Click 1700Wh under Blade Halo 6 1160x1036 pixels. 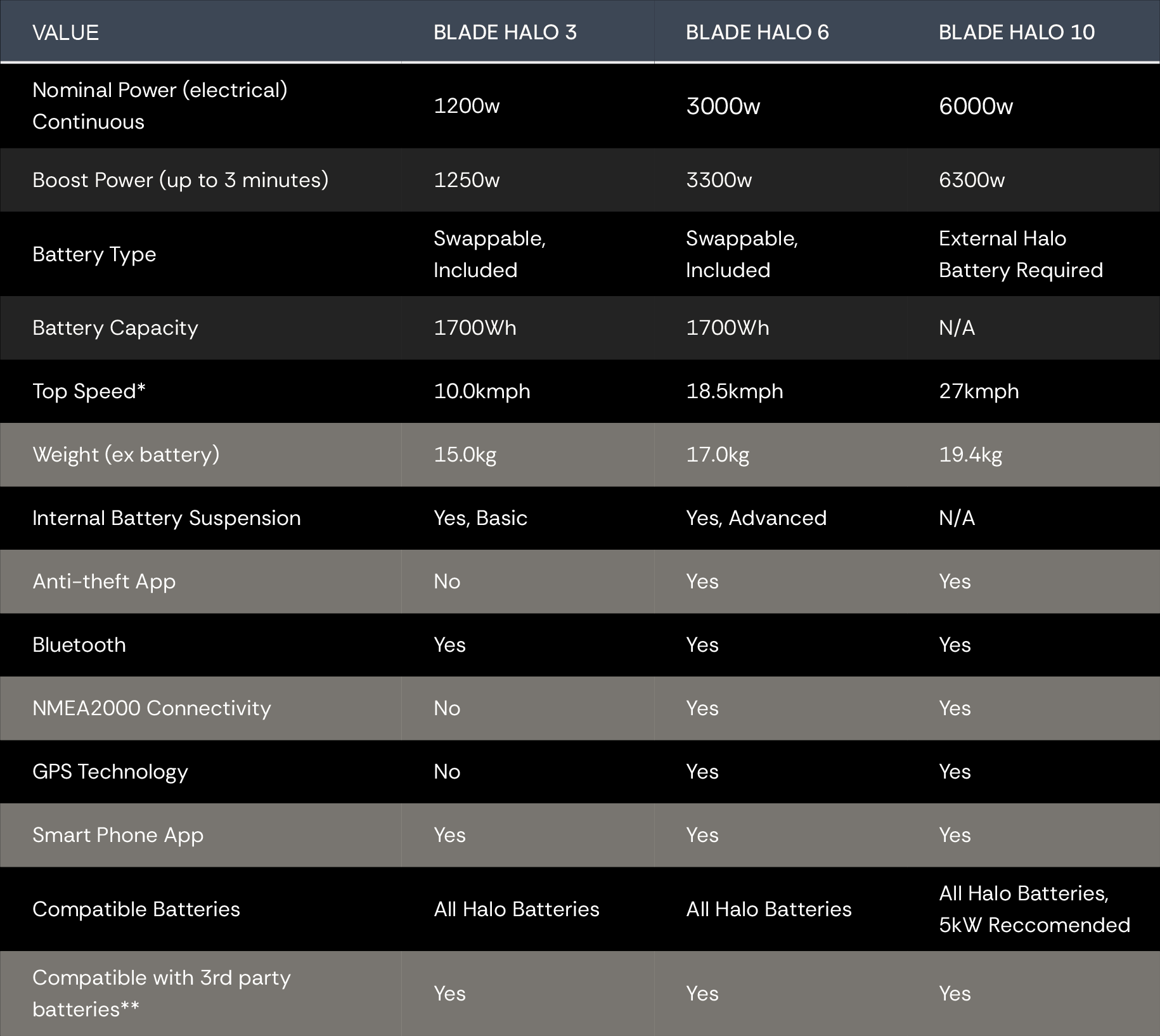[728, 328]
